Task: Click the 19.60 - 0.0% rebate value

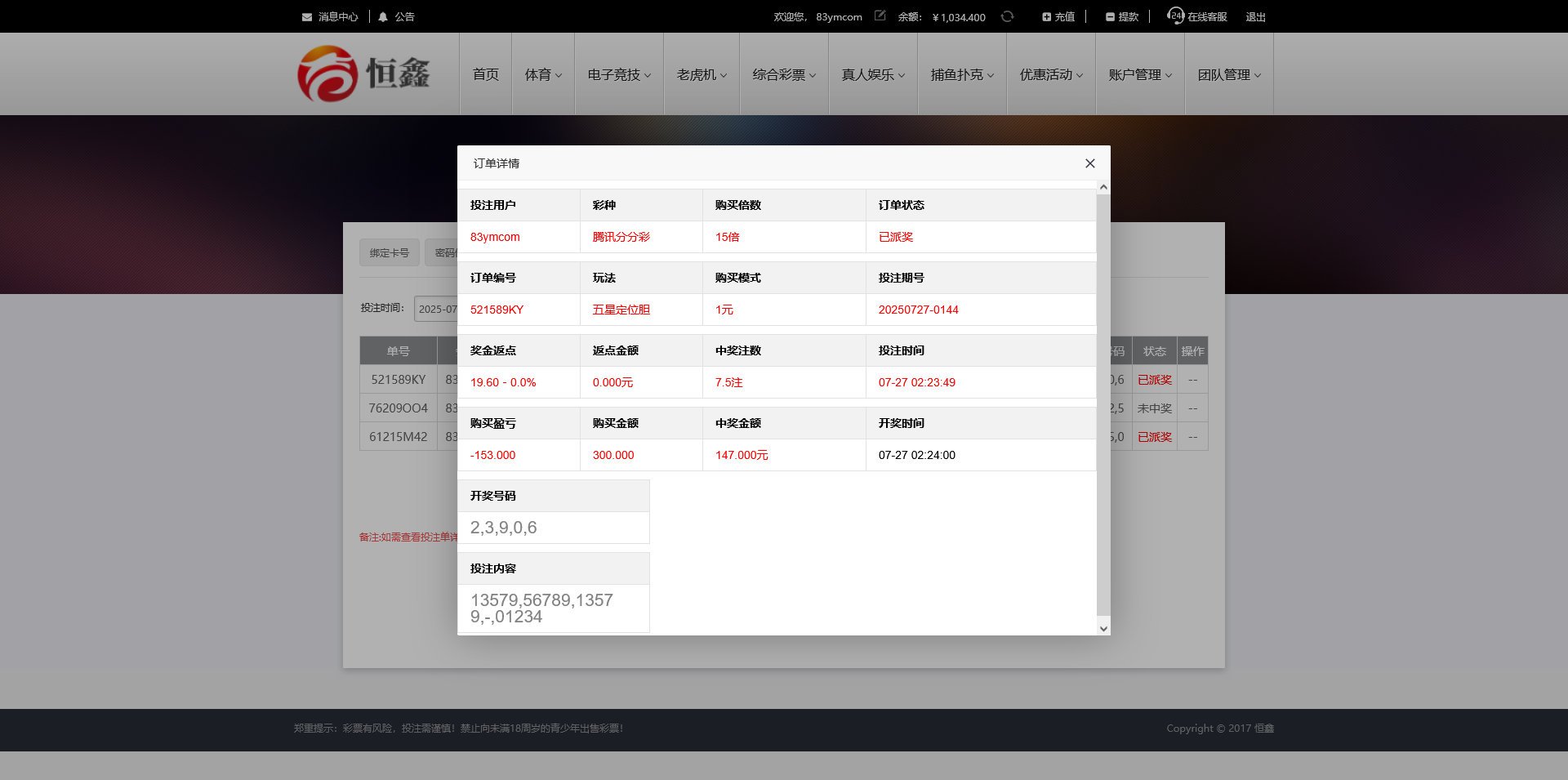Action: tap(503, 382)
